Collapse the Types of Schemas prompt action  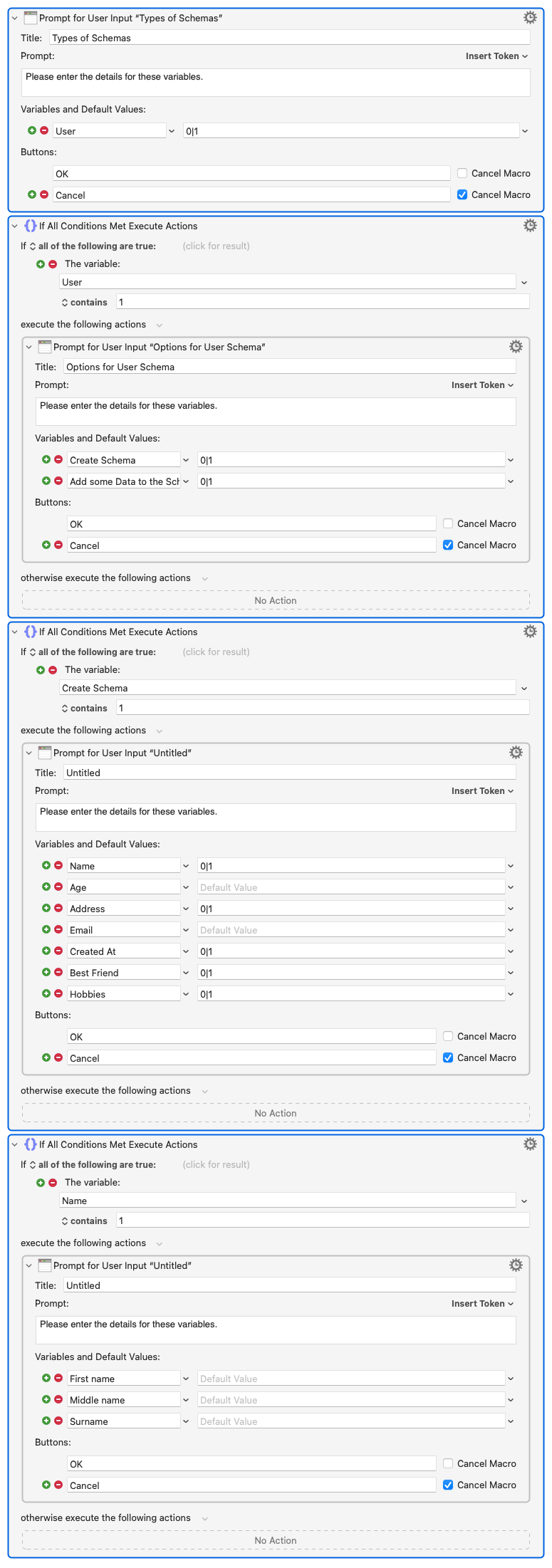[15, 18]
